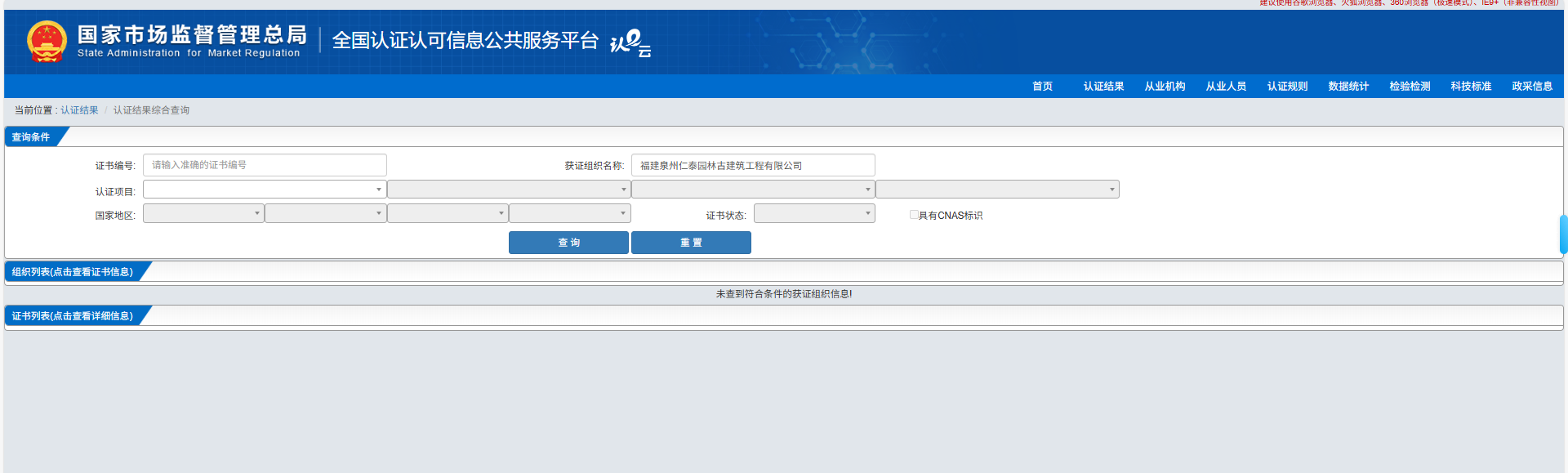Expand the third 认证项目 dropdown
Screen dimensions: 1568x473
click(753, 190)
